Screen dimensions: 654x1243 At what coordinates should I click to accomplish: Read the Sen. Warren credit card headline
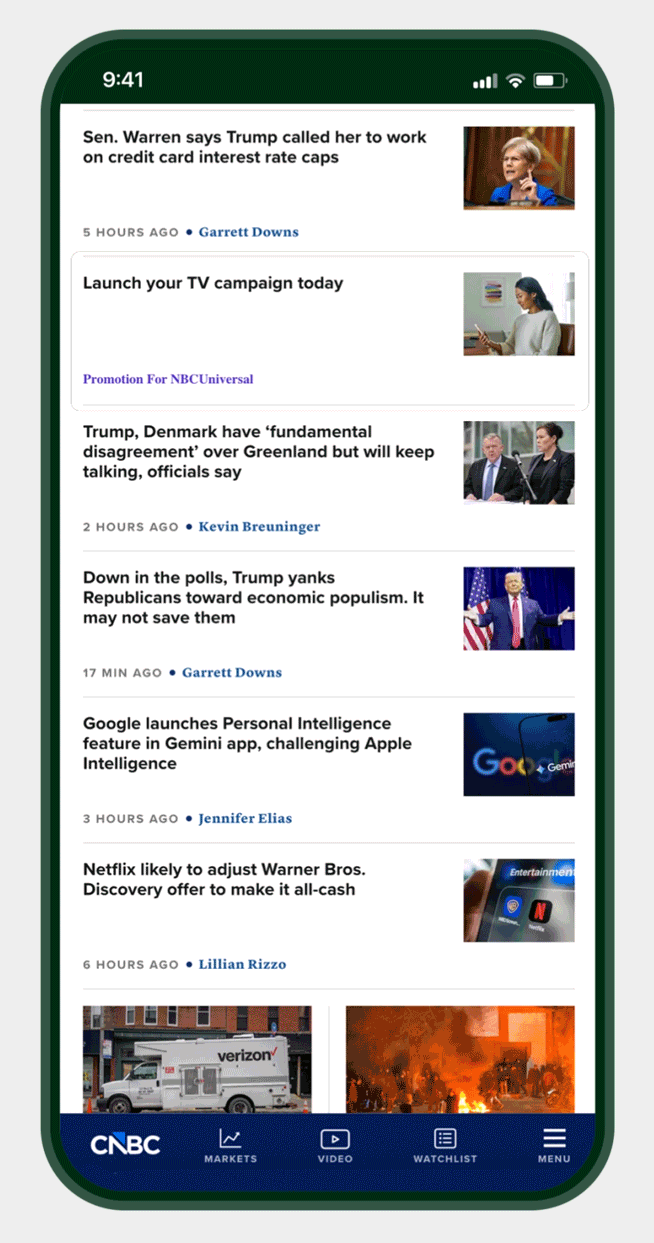point(255,148)
